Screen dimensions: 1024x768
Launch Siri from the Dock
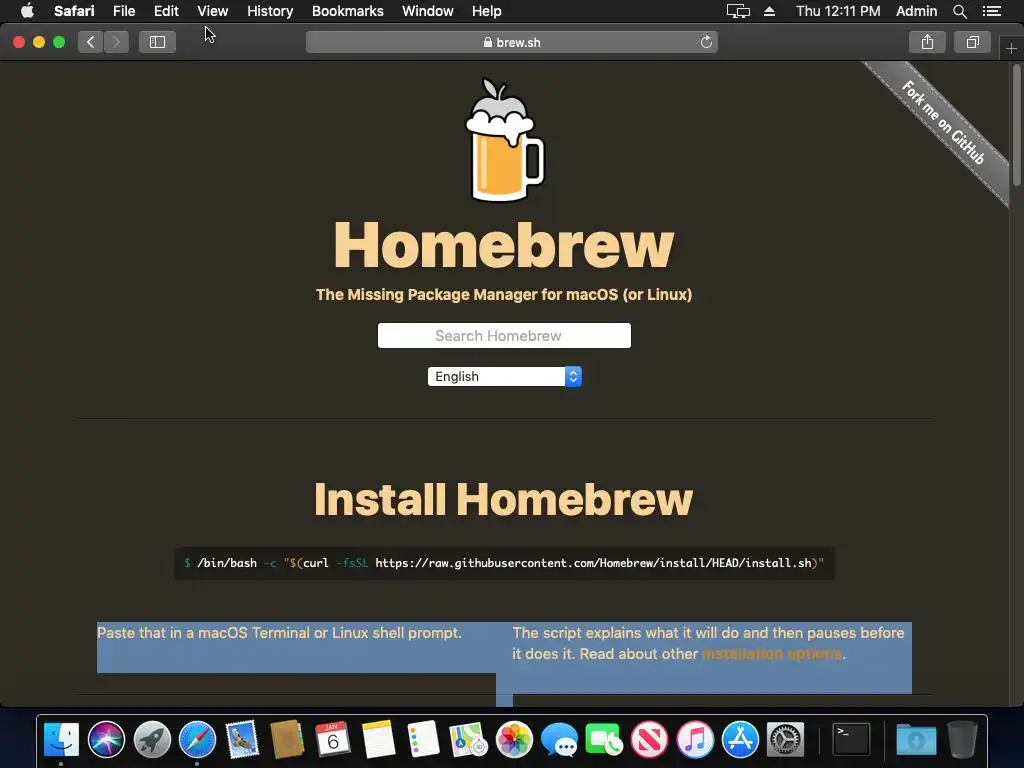point(106,740)
